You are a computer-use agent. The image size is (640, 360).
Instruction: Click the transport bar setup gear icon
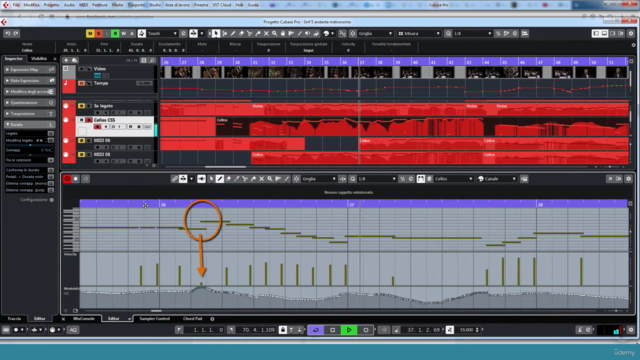point(631,330)
